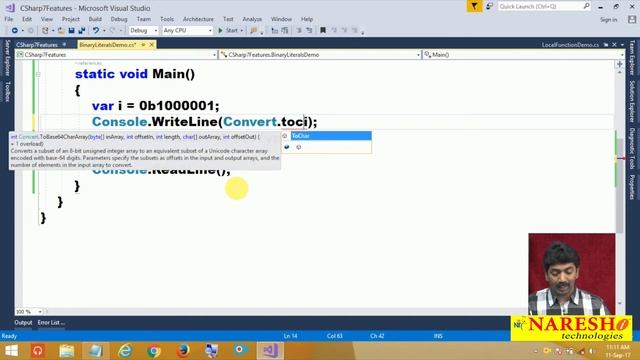Click the Visual Studio taskbar icon
Viewport: 640px width, 360px height.
point(270,351)
